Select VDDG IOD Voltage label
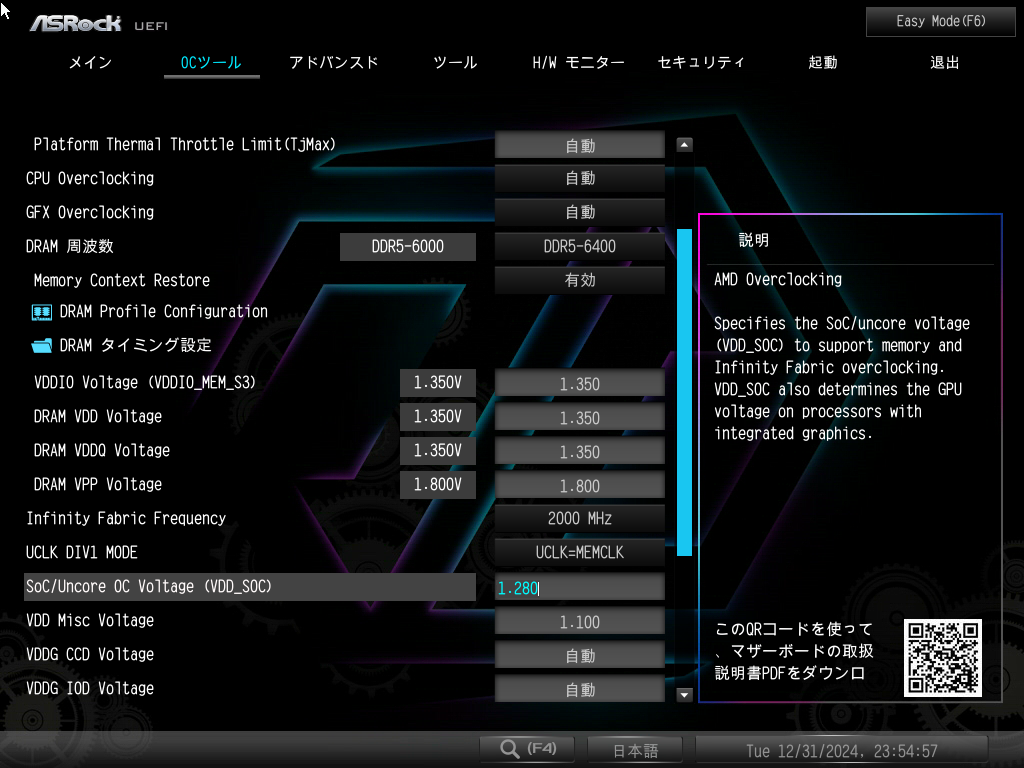Viewport: 1024px width, 768px height. [90, 688]
